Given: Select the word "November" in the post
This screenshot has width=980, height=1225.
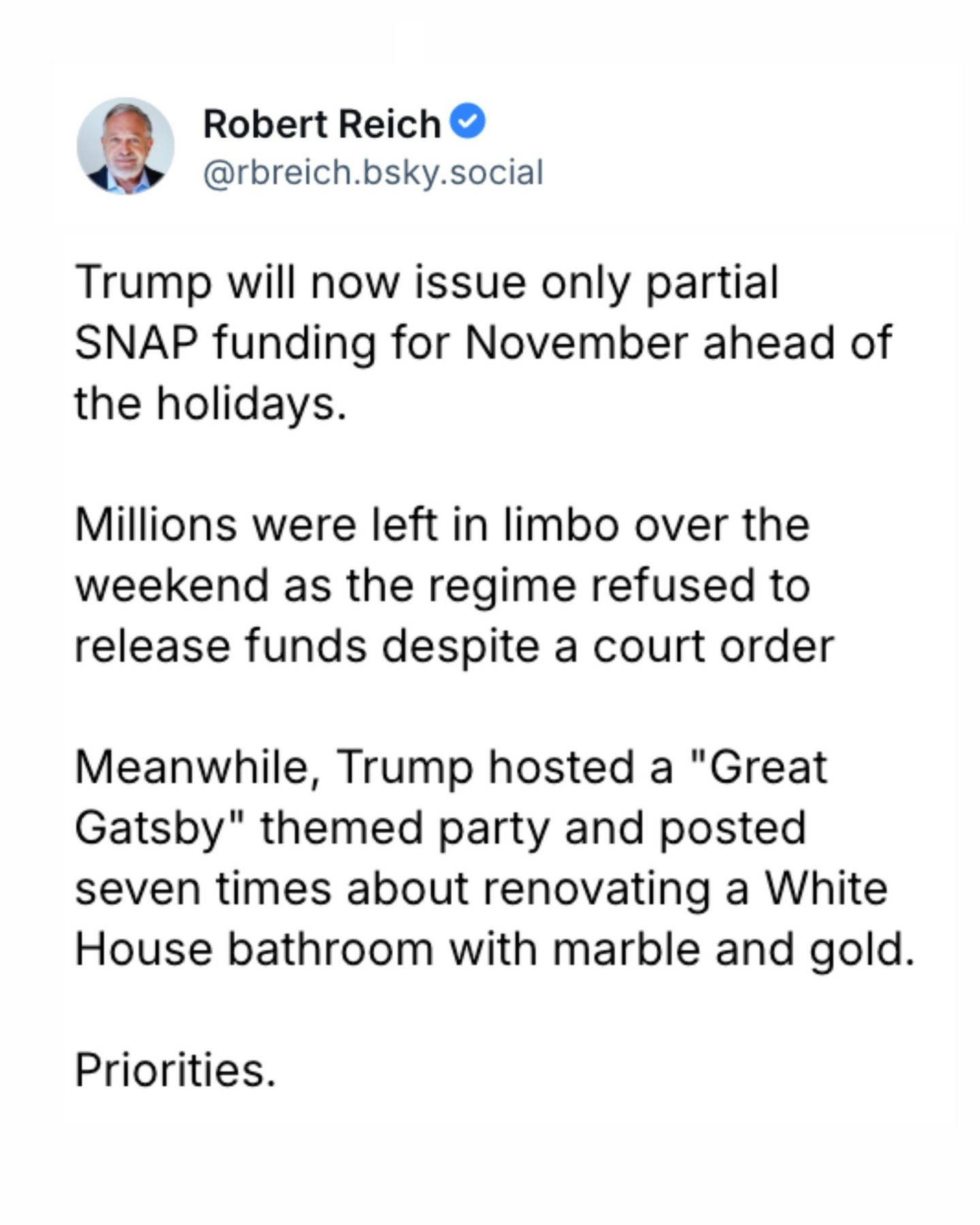Looking at the screenshot, I should [576, 342].
